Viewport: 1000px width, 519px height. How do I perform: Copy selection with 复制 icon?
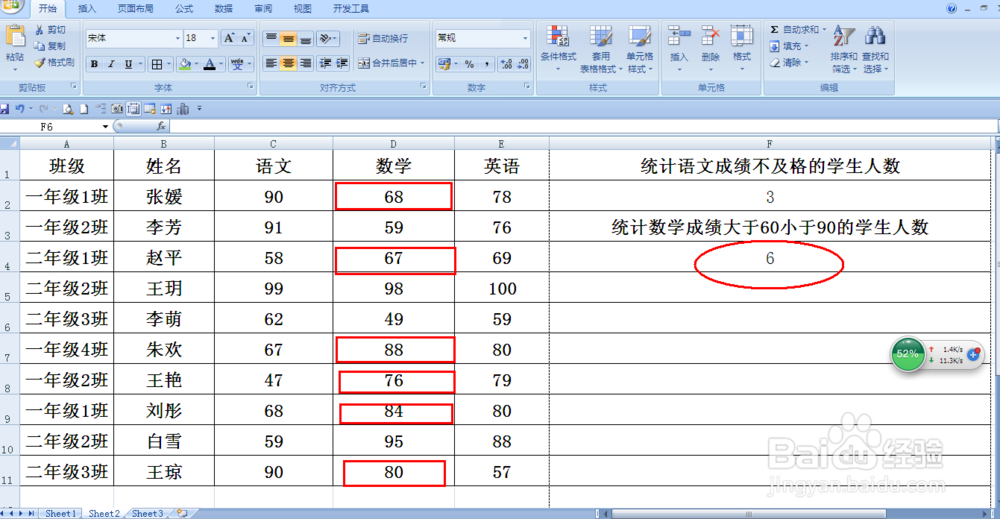(50, 46)
